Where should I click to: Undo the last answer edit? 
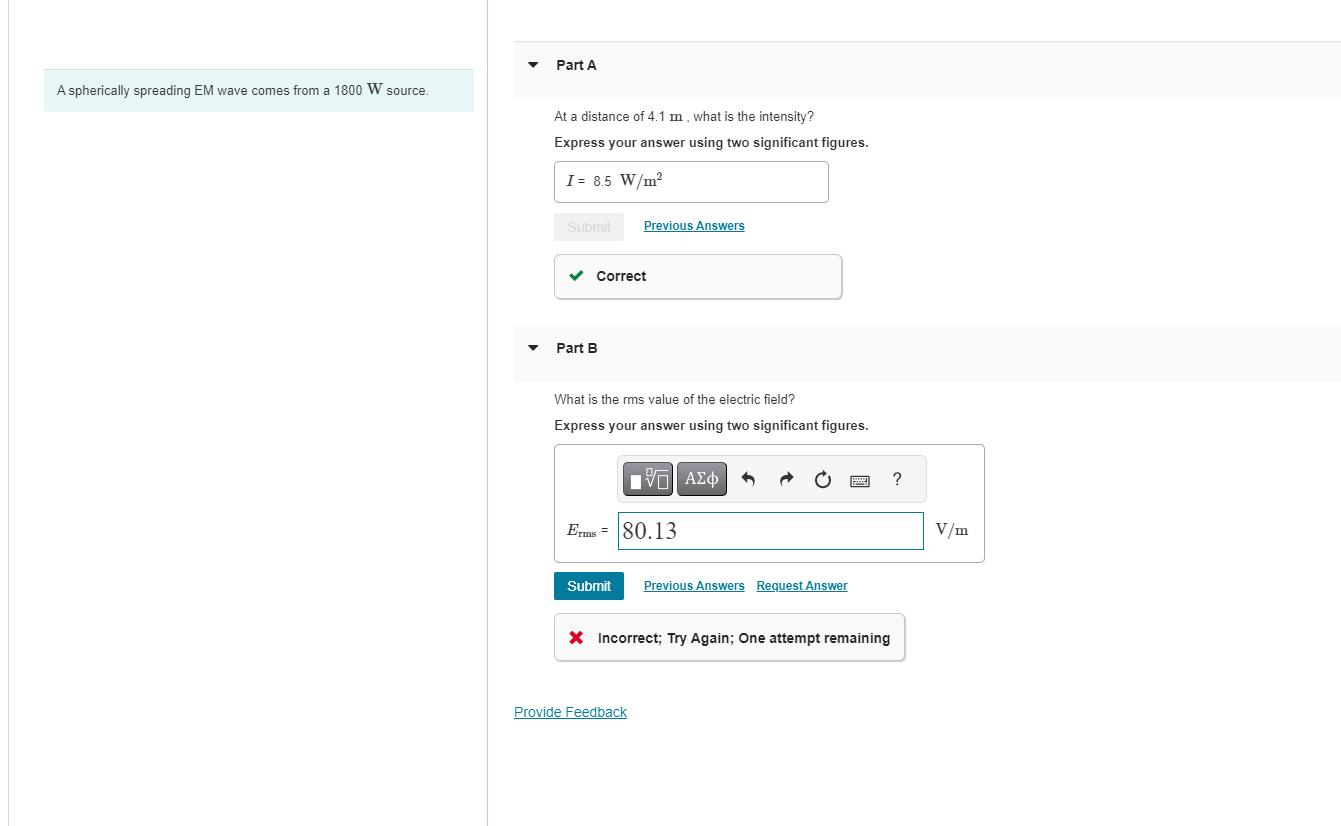(748, 480)
